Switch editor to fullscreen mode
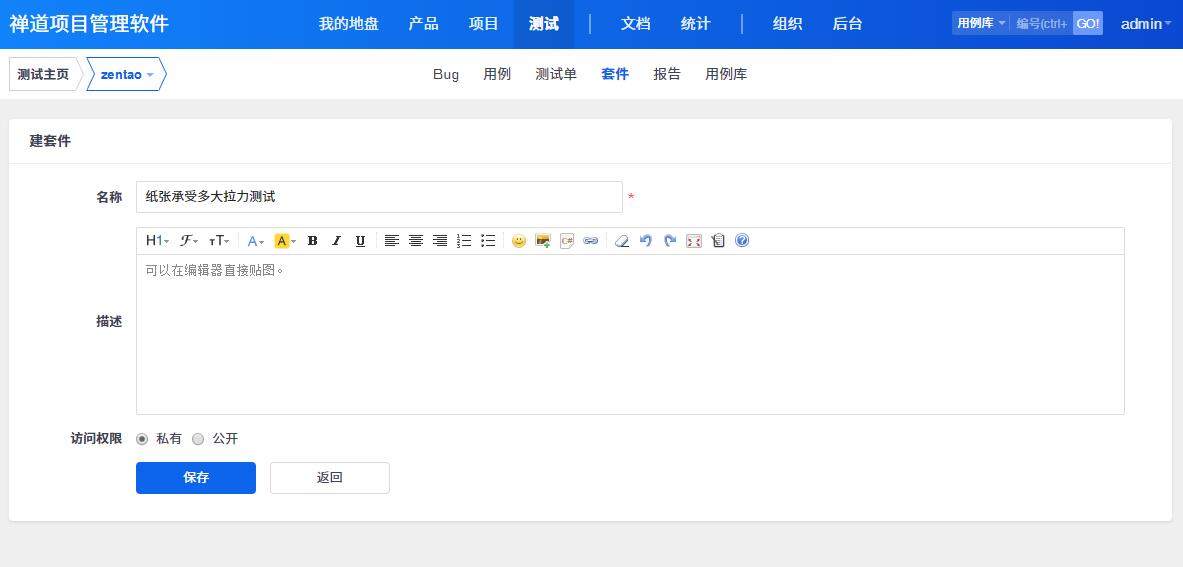The image size is (1183, 567). click(x=694, y=241)
